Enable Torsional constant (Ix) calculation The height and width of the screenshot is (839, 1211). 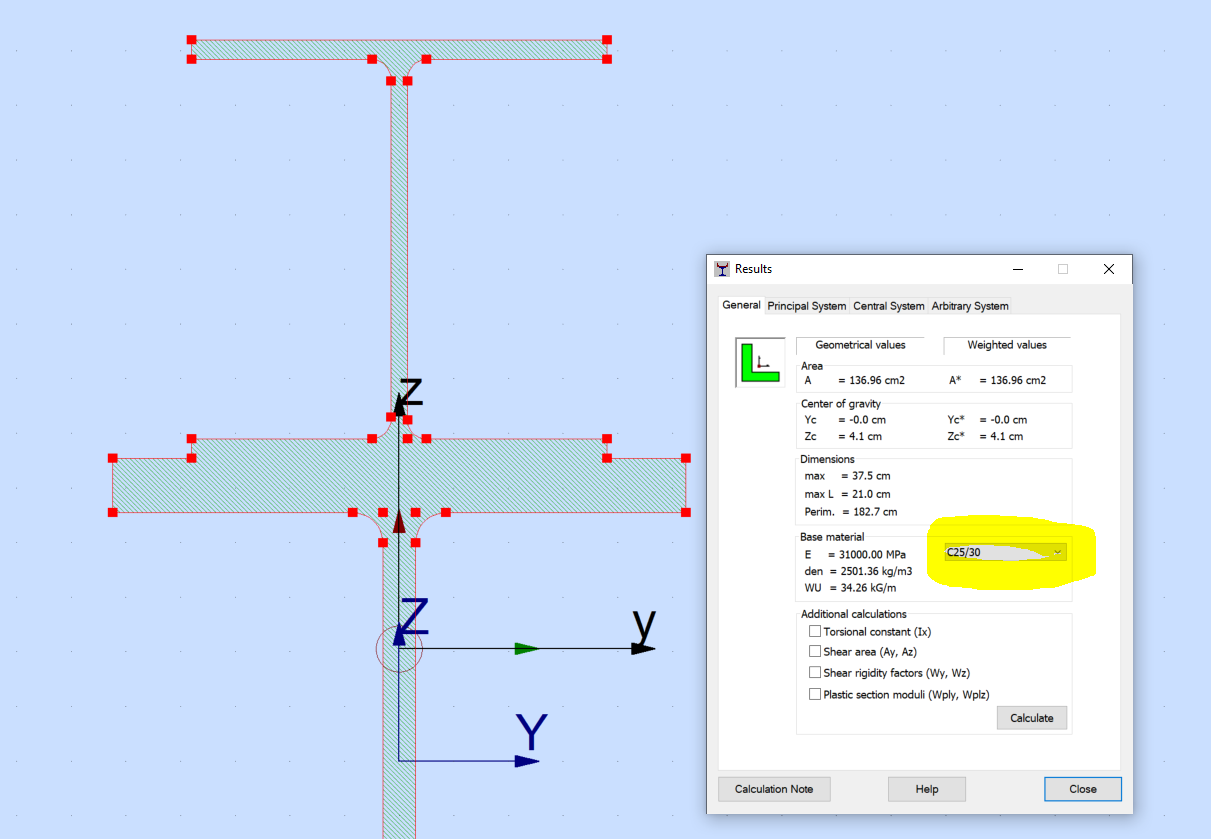pos(815,630)
